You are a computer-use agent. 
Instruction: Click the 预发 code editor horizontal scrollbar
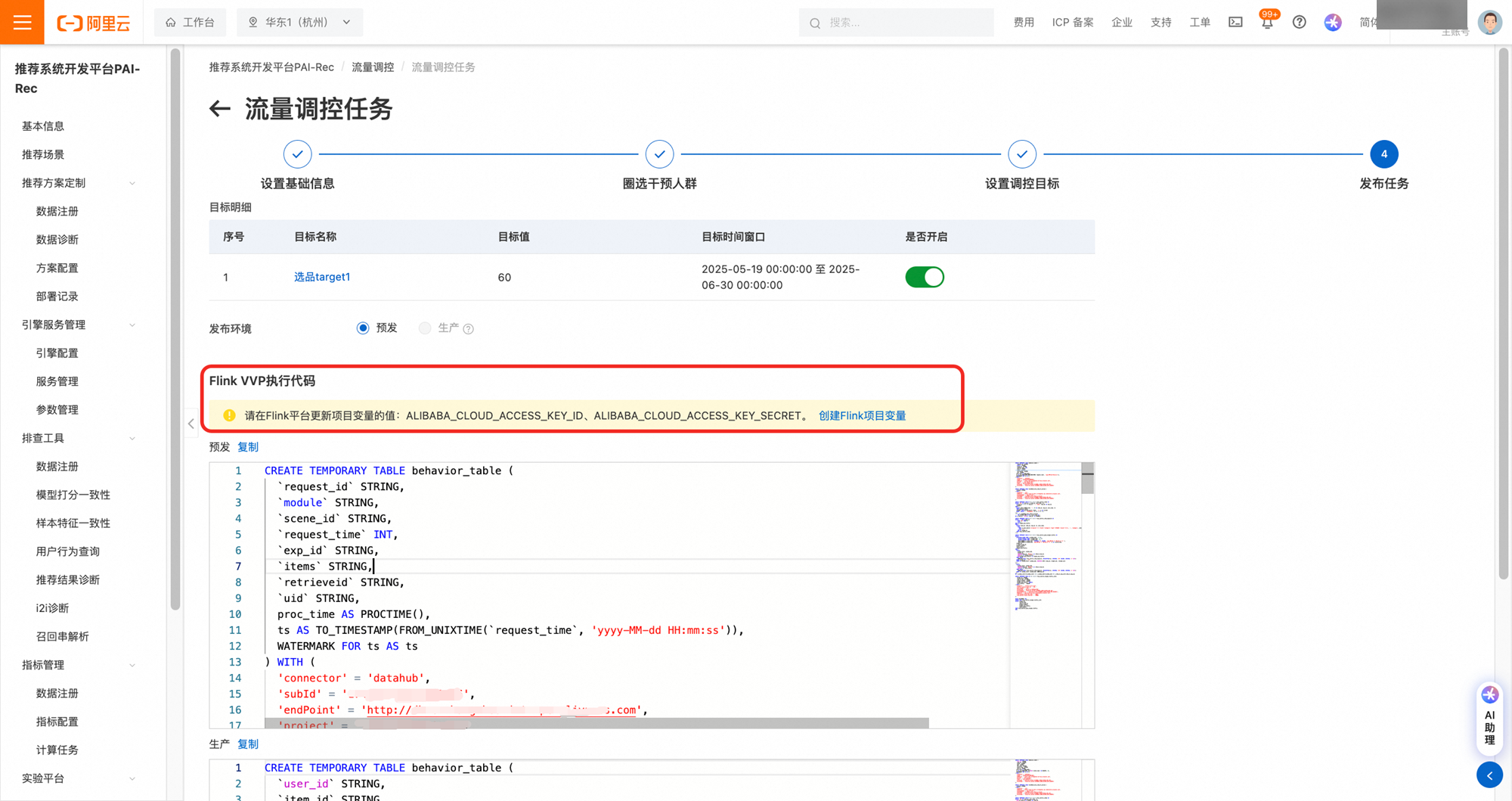pos(597,723)
